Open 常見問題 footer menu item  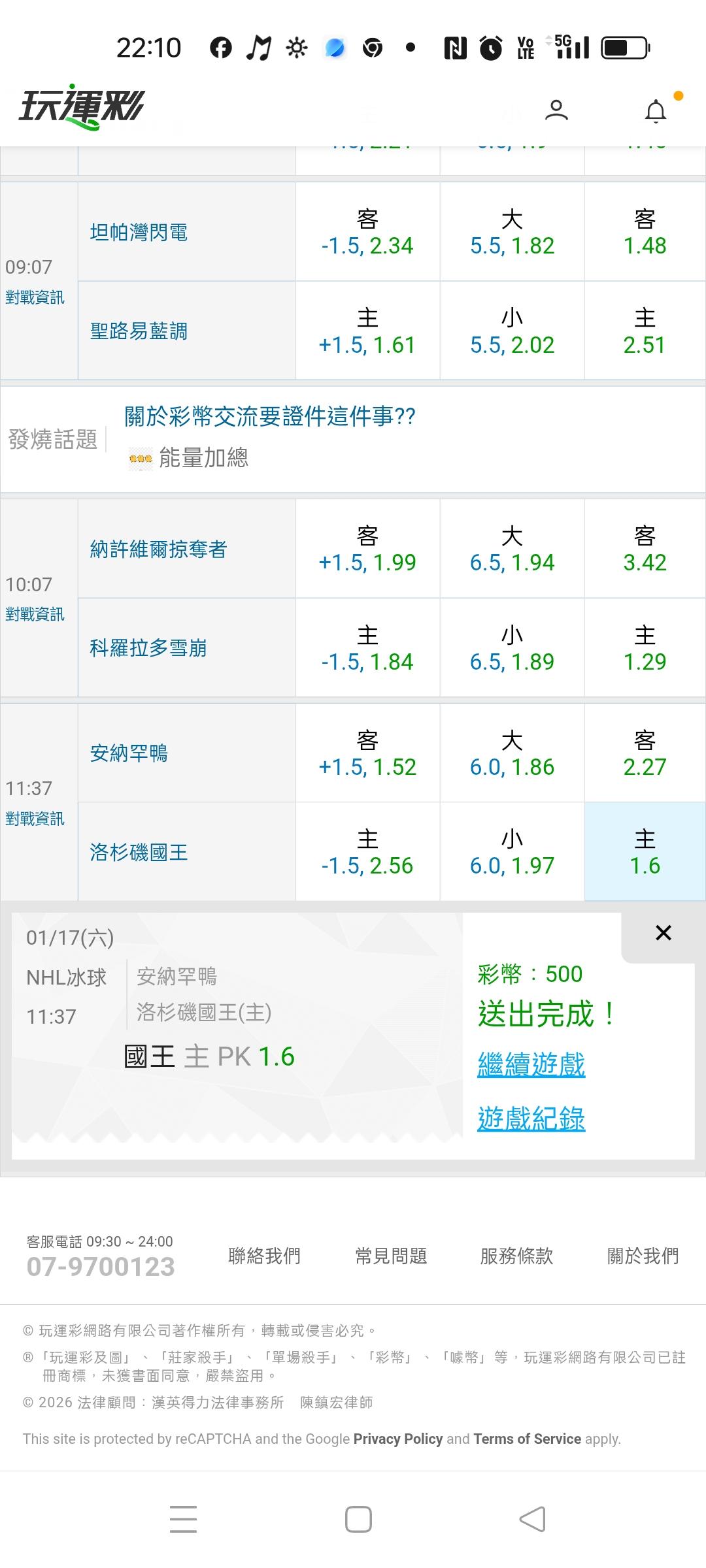[x=391, y=1256]
